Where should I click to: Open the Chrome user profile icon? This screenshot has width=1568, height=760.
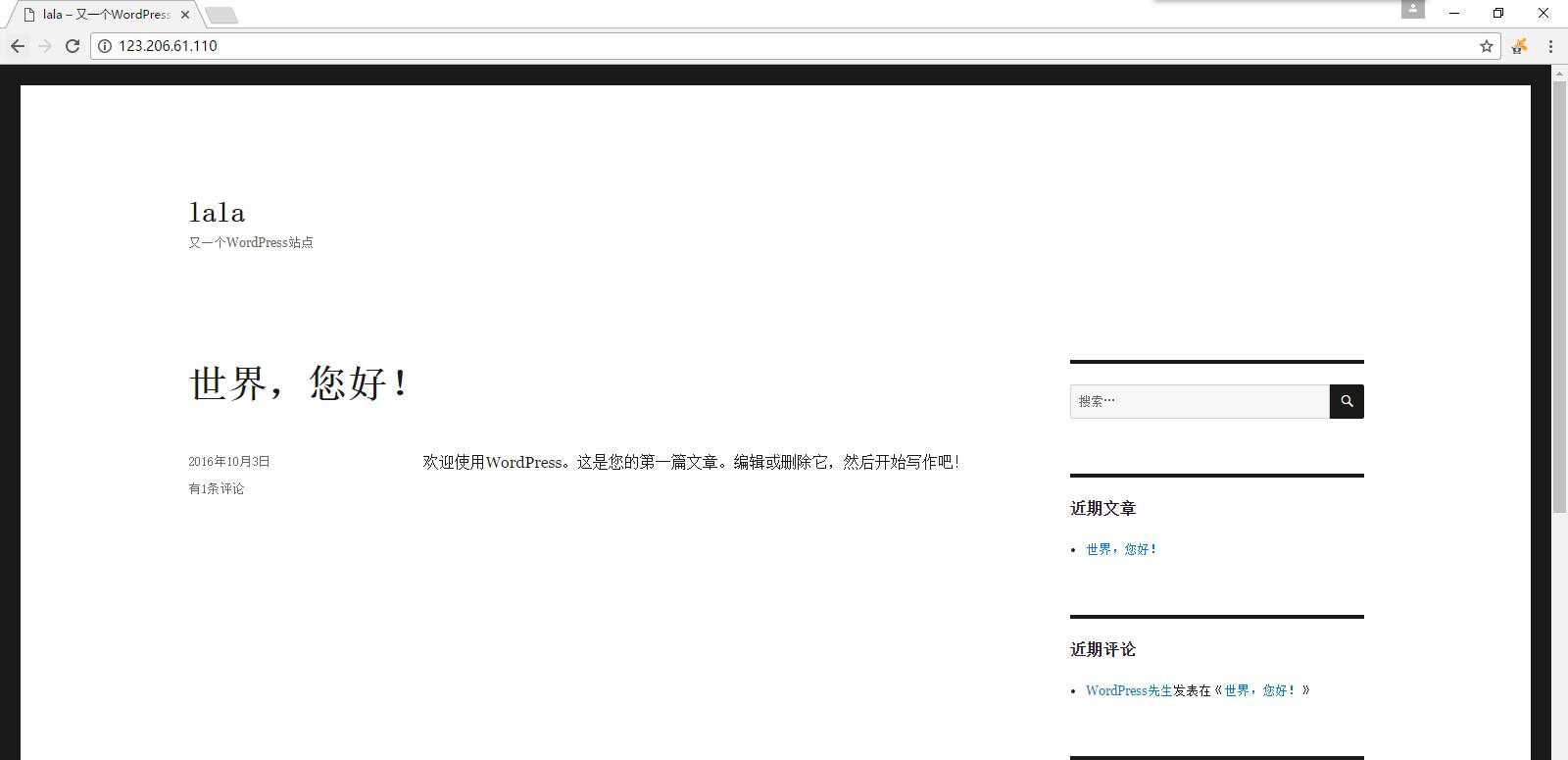coord(1412,9)
